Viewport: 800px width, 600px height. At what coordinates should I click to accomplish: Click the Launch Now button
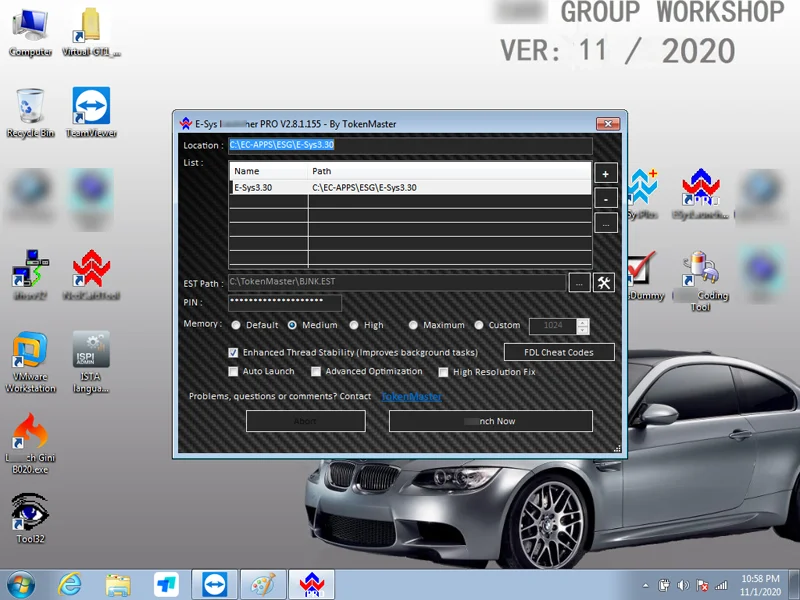(491, 421)
